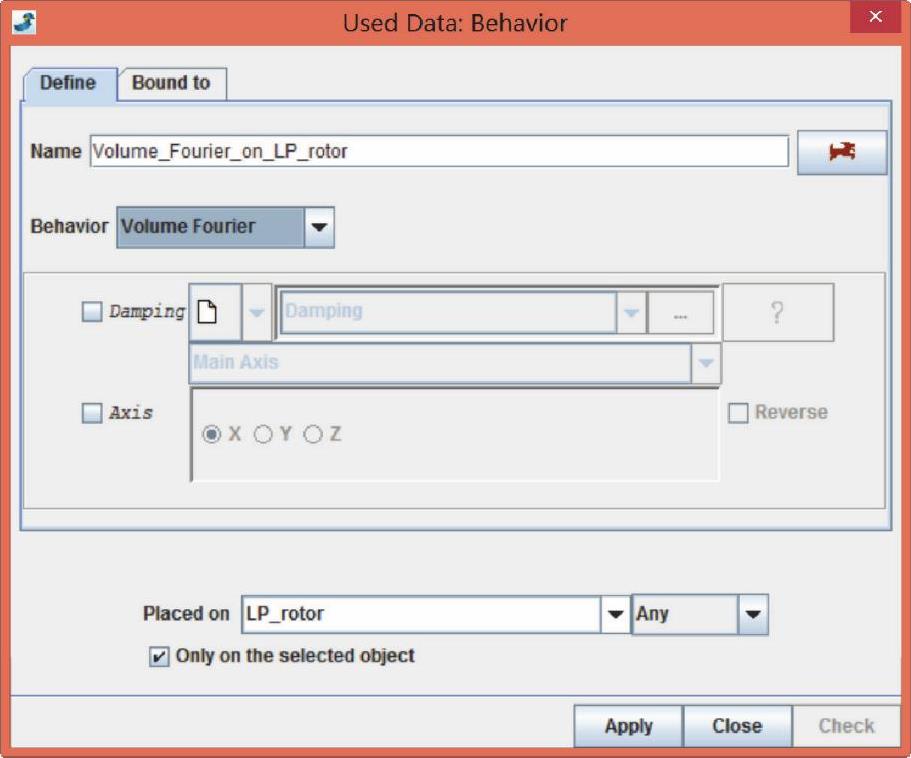
Task: Click the red icon button beside Name field
Action: (x=841, y=152)
